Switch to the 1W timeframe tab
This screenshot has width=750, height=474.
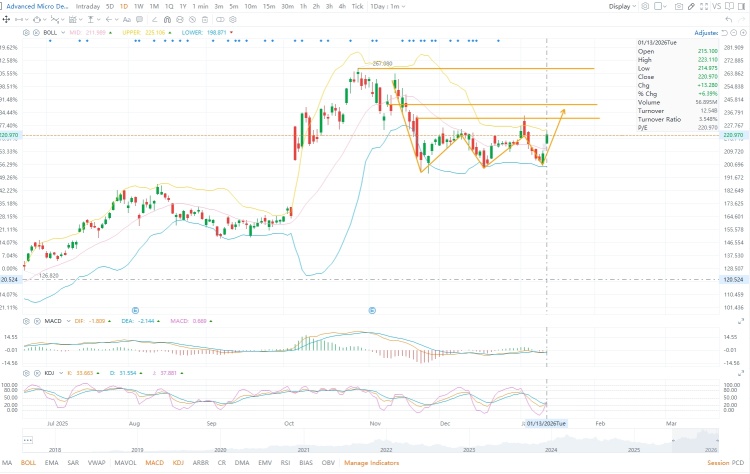[139, 6]
